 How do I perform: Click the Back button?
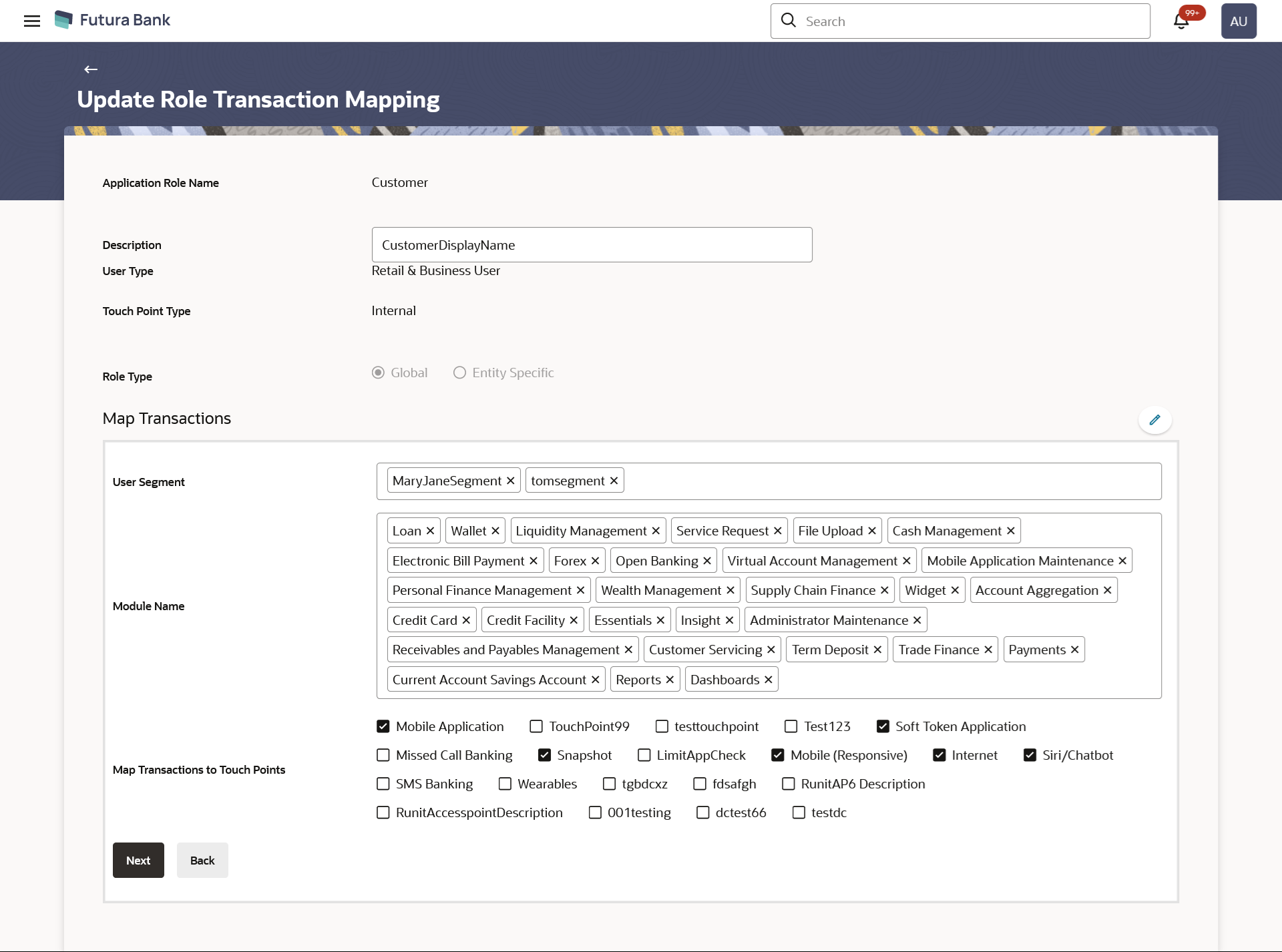pos(202,861)
